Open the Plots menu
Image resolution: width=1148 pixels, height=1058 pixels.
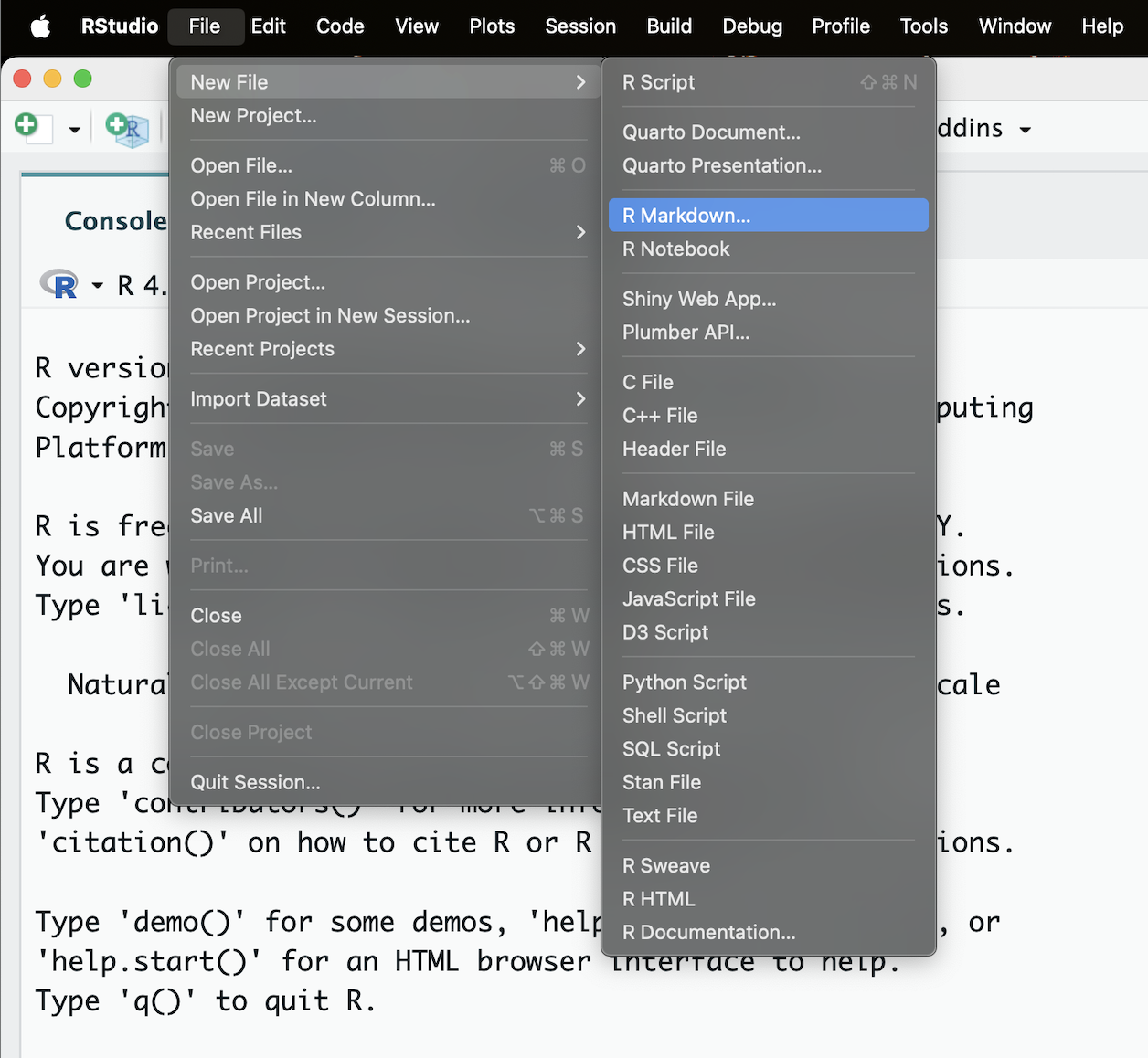(492, 26)
